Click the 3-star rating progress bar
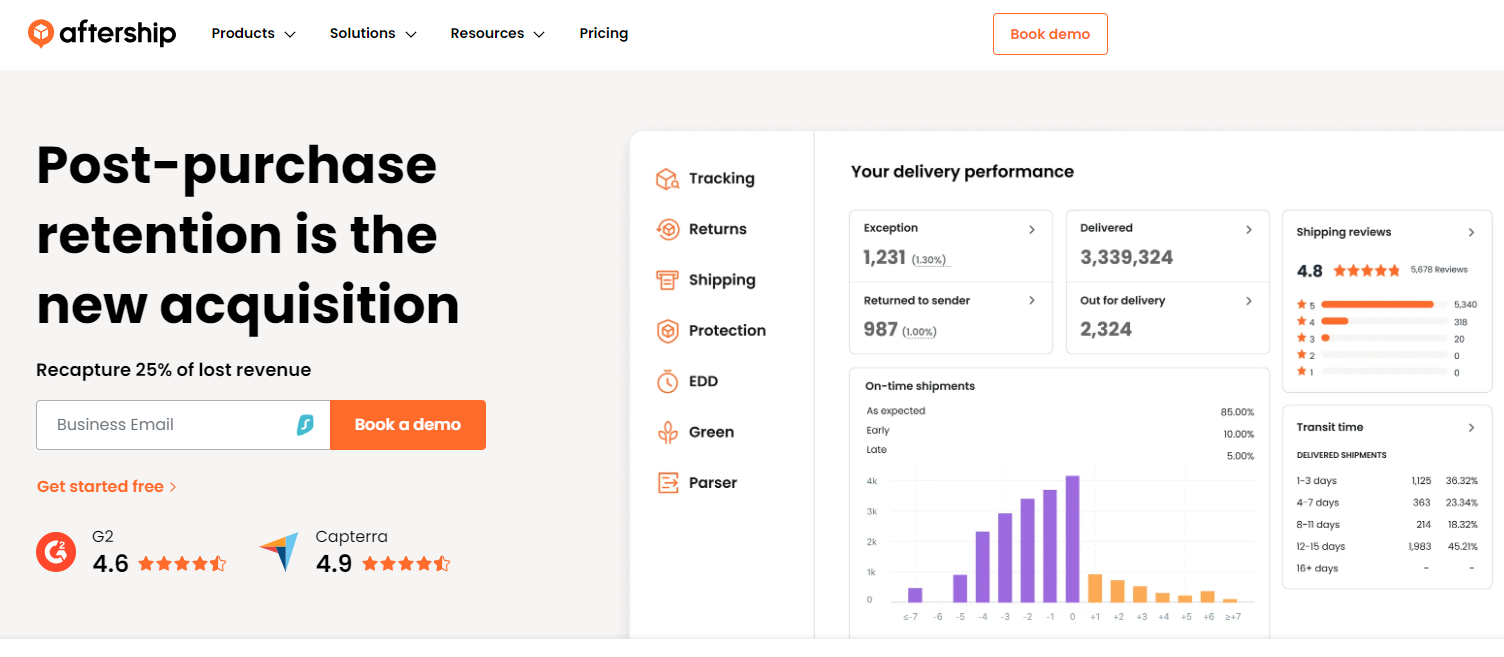Screen dimensions: 1504x657 coord(1383,338)
